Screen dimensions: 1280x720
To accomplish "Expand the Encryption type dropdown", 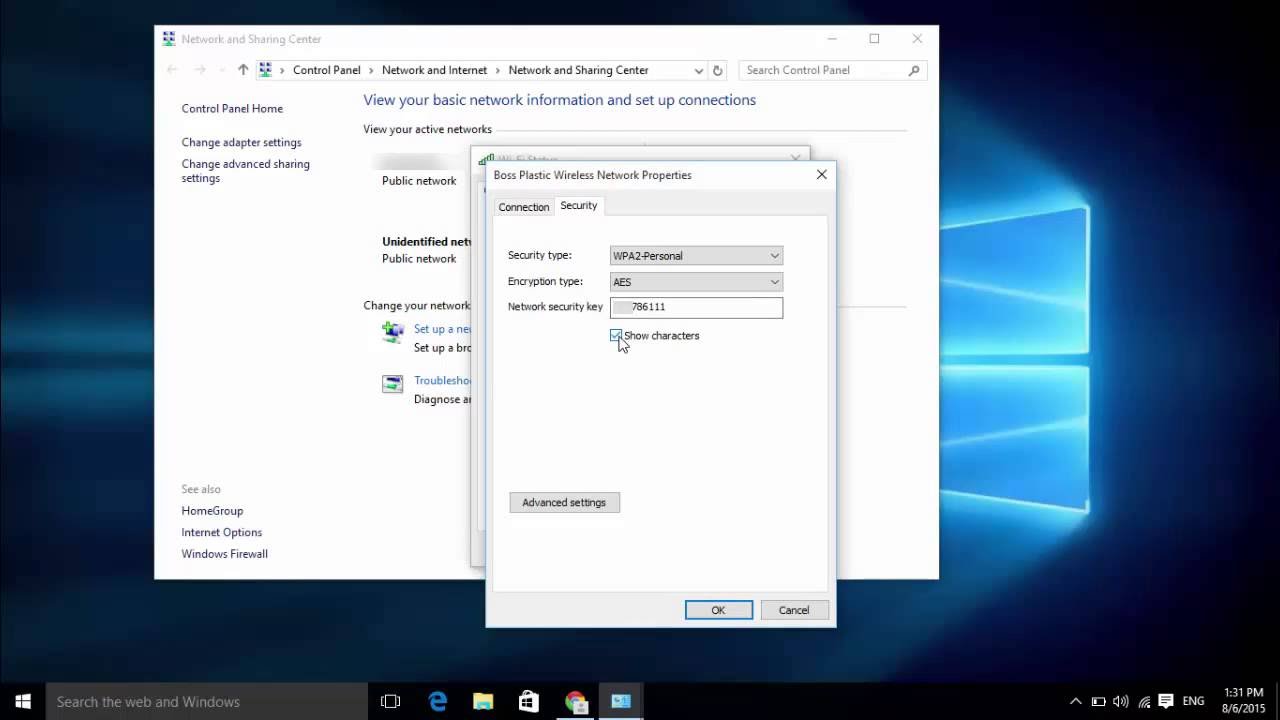I will pyautogui.click(x=696, y=282).
